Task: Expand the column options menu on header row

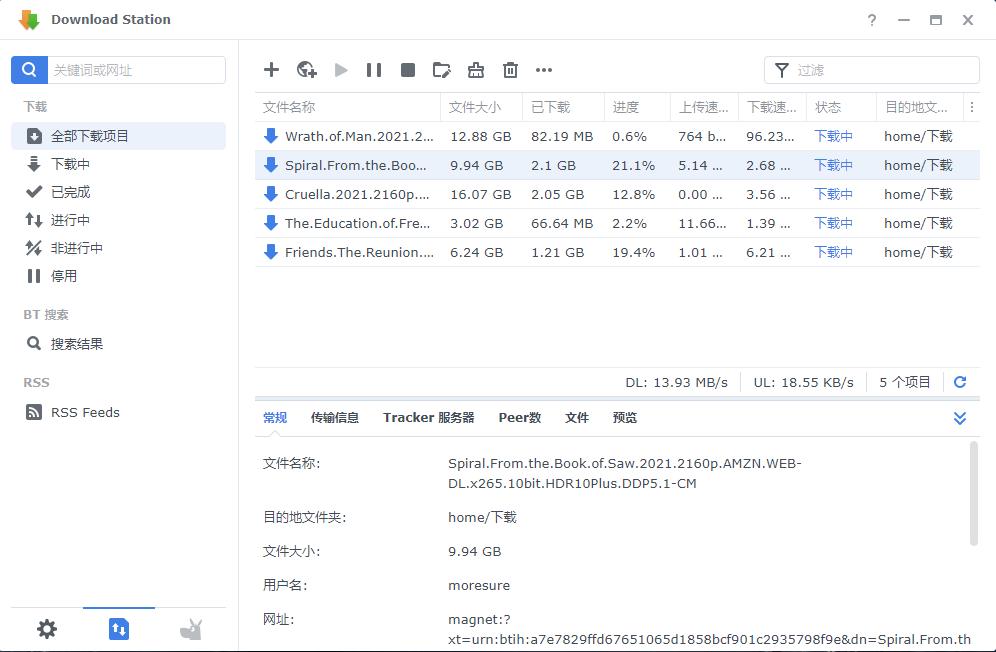Action: point(972,107)
